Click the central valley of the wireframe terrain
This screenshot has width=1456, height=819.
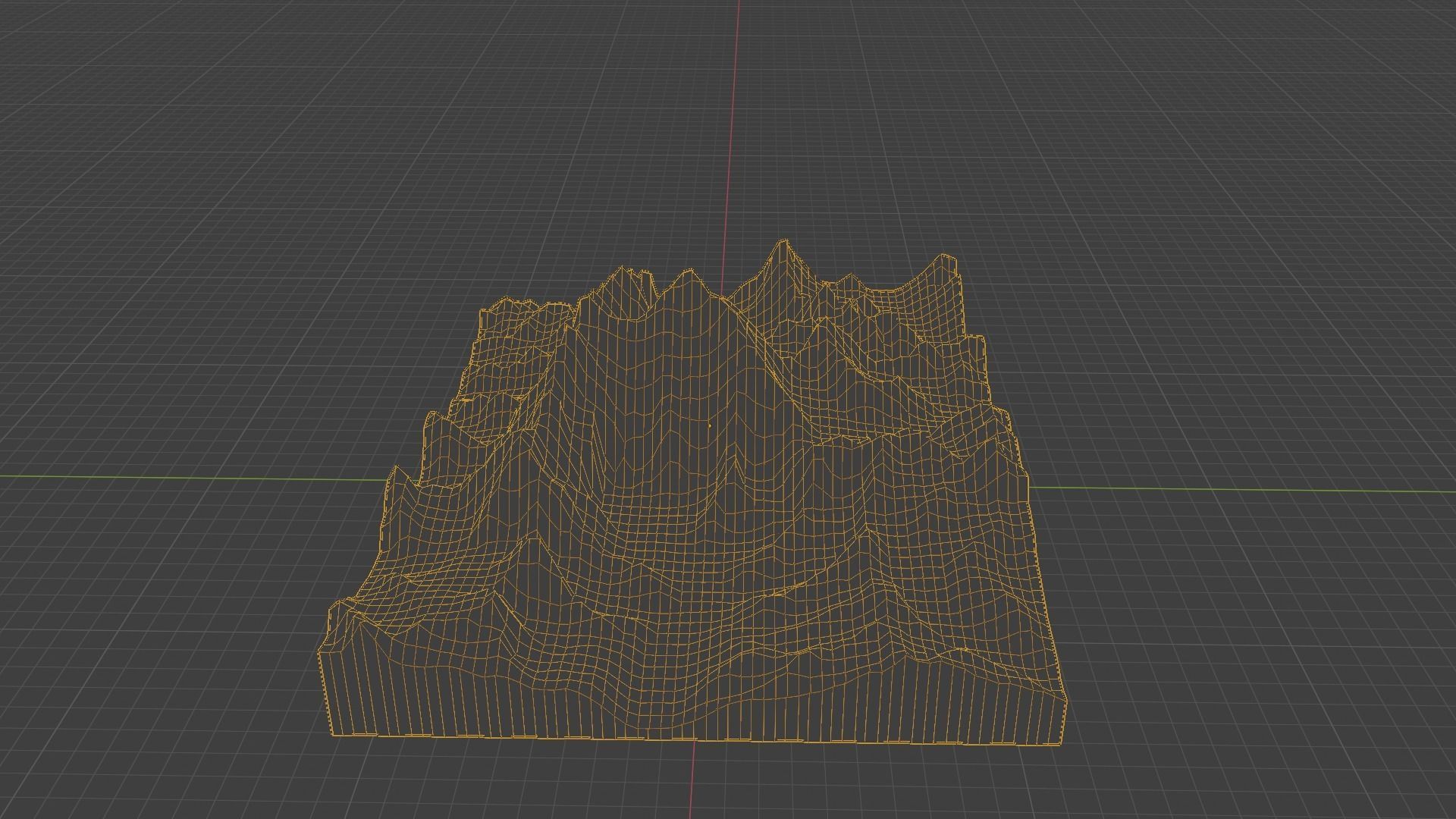click(x=682, y=531)
